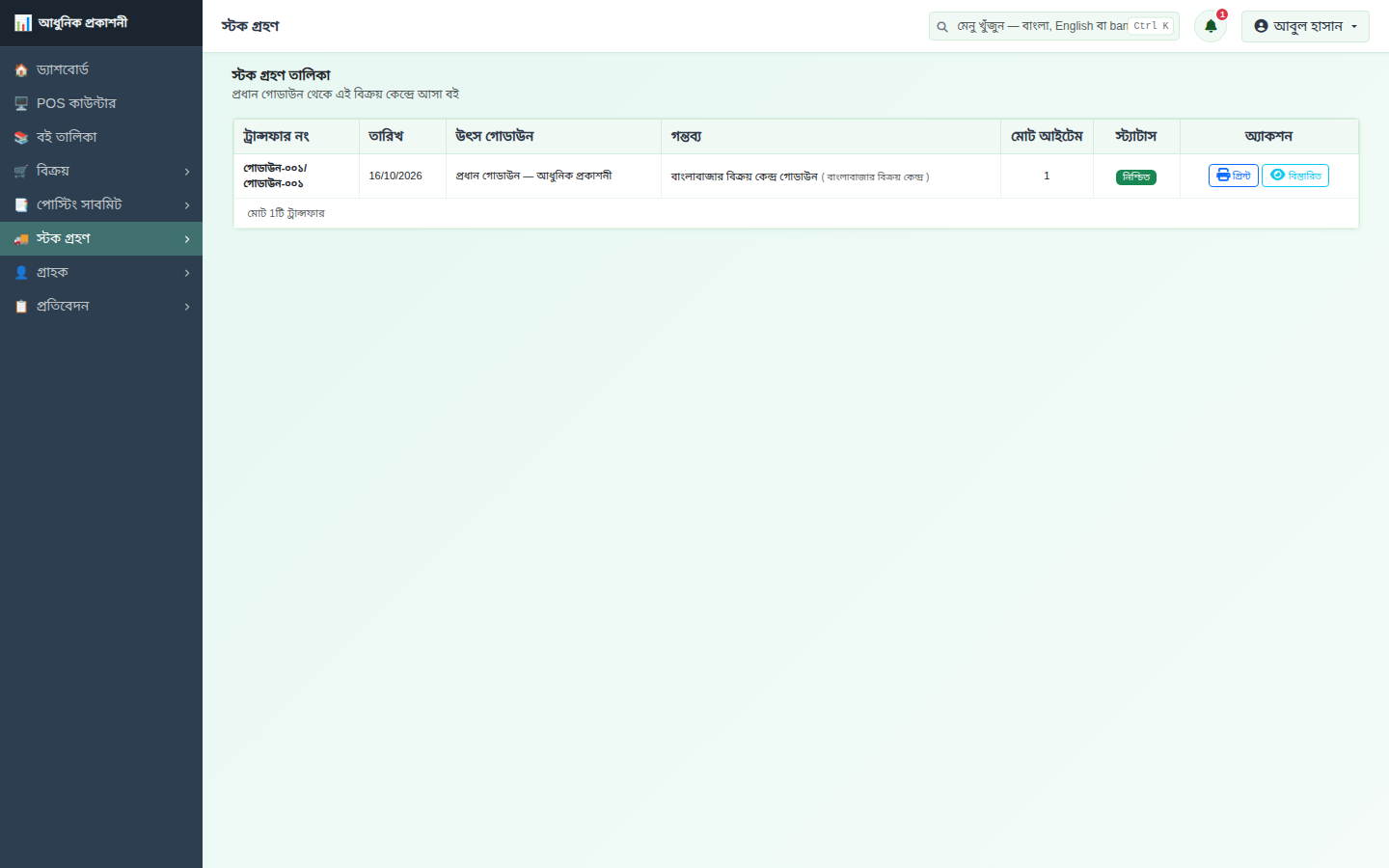Click the বই তালিকা books icon

click(21, 137)
